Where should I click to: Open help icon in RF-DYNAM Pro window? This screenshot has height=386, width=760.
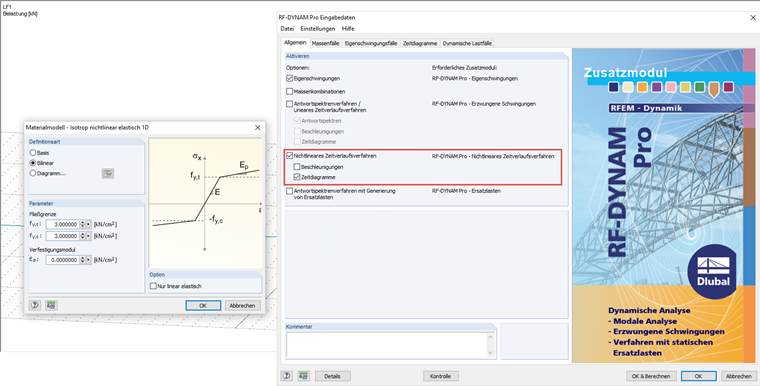[286, 376]
